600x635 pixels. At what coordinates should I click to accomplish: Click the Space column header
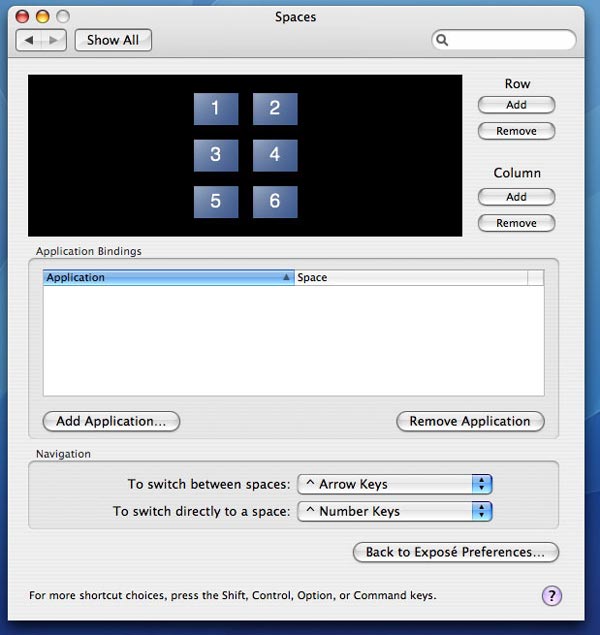(411, 277)
